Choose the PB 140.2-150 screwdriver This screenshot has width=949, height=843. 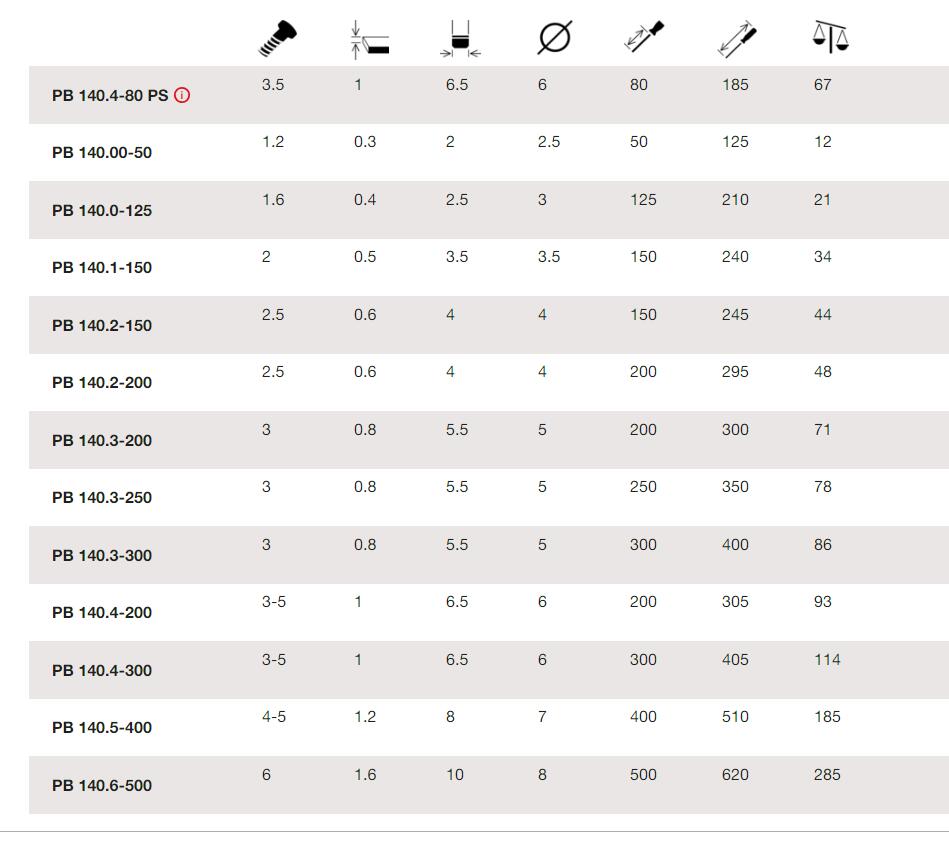pos(102,326)
